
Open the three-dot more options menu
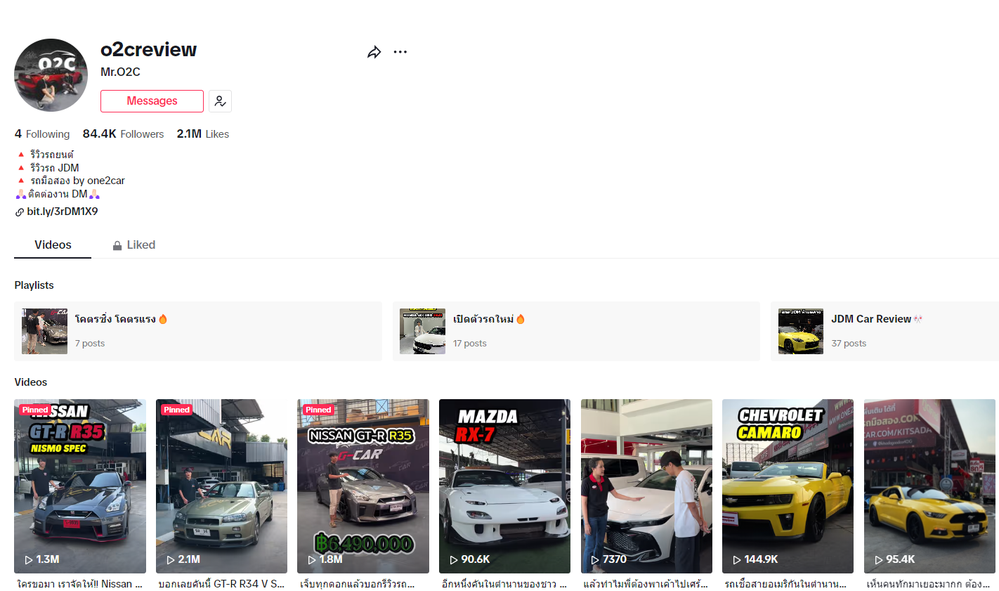[400, 51]
